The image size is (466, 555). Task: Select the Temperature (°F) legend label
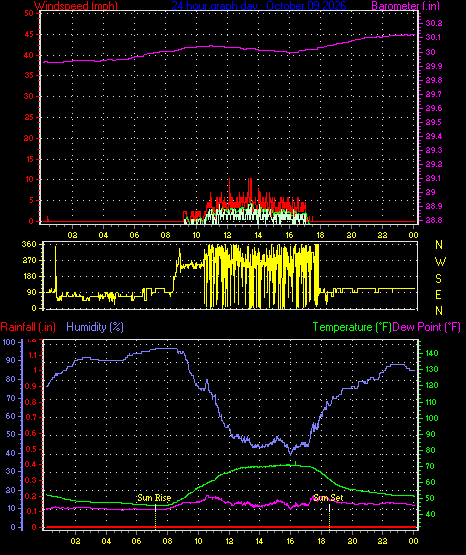tap(352, 327)
